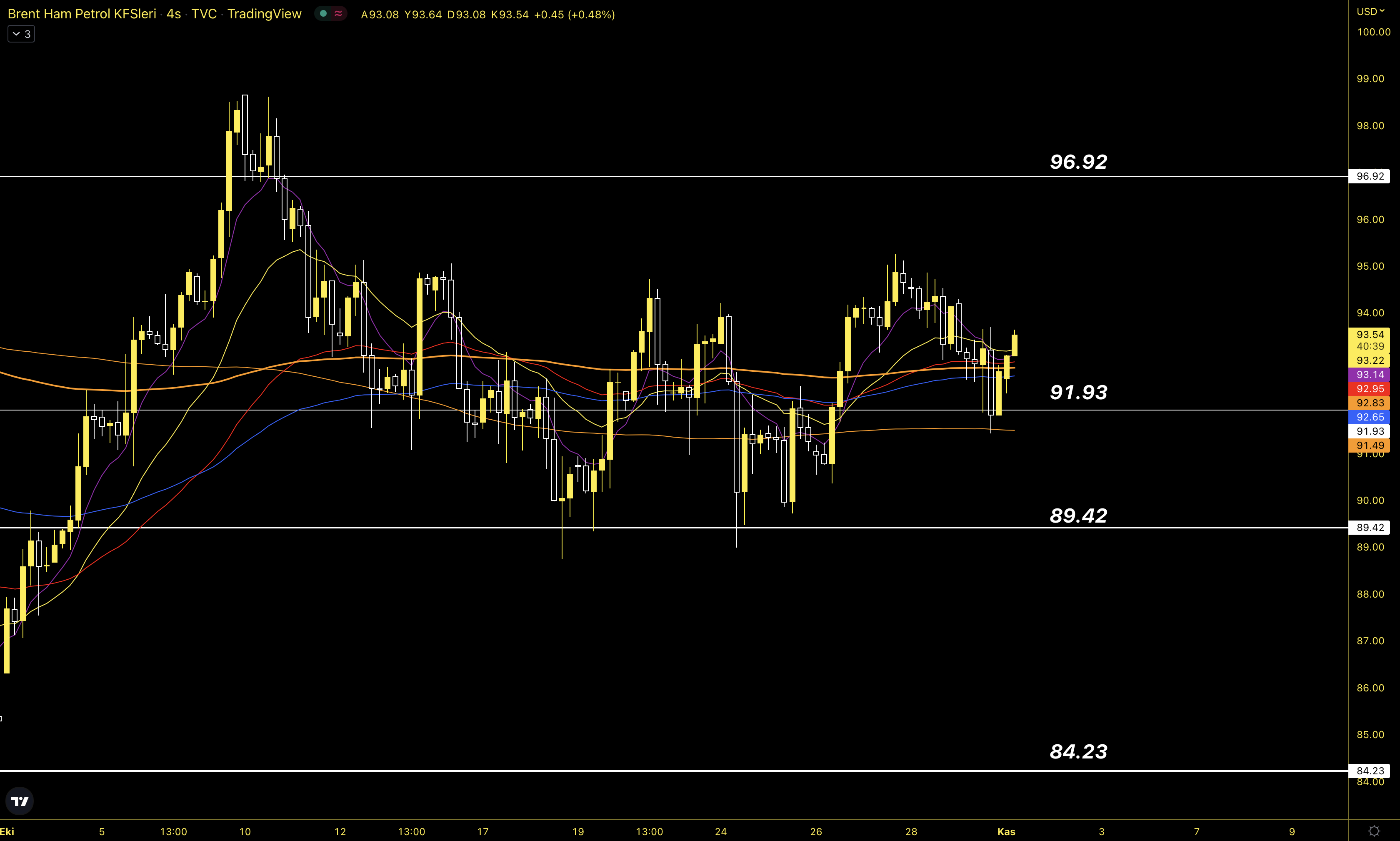
Task: Expand the collapsed indicators legend showing 3
Action: tap(22, 34)
